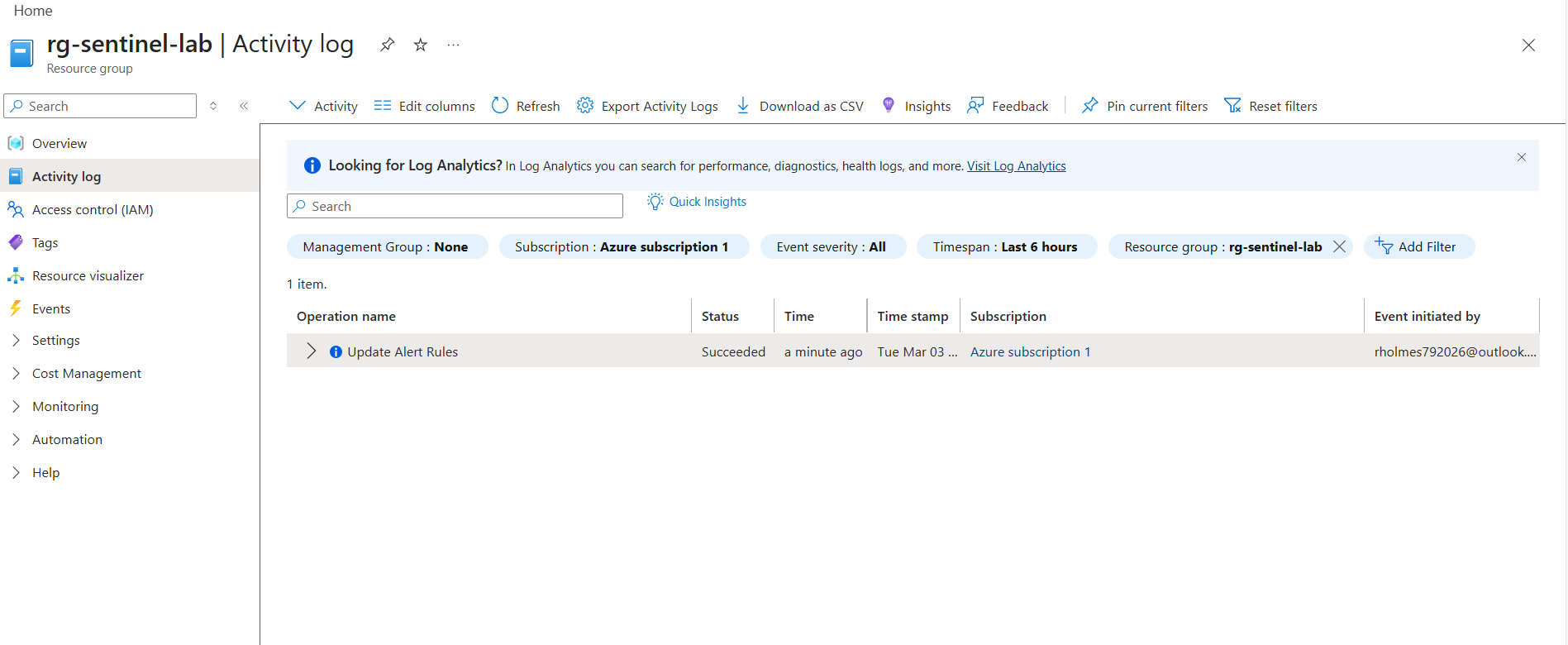
Task: Click the 'a minute ago' time cell
Action: pos(823,352)
